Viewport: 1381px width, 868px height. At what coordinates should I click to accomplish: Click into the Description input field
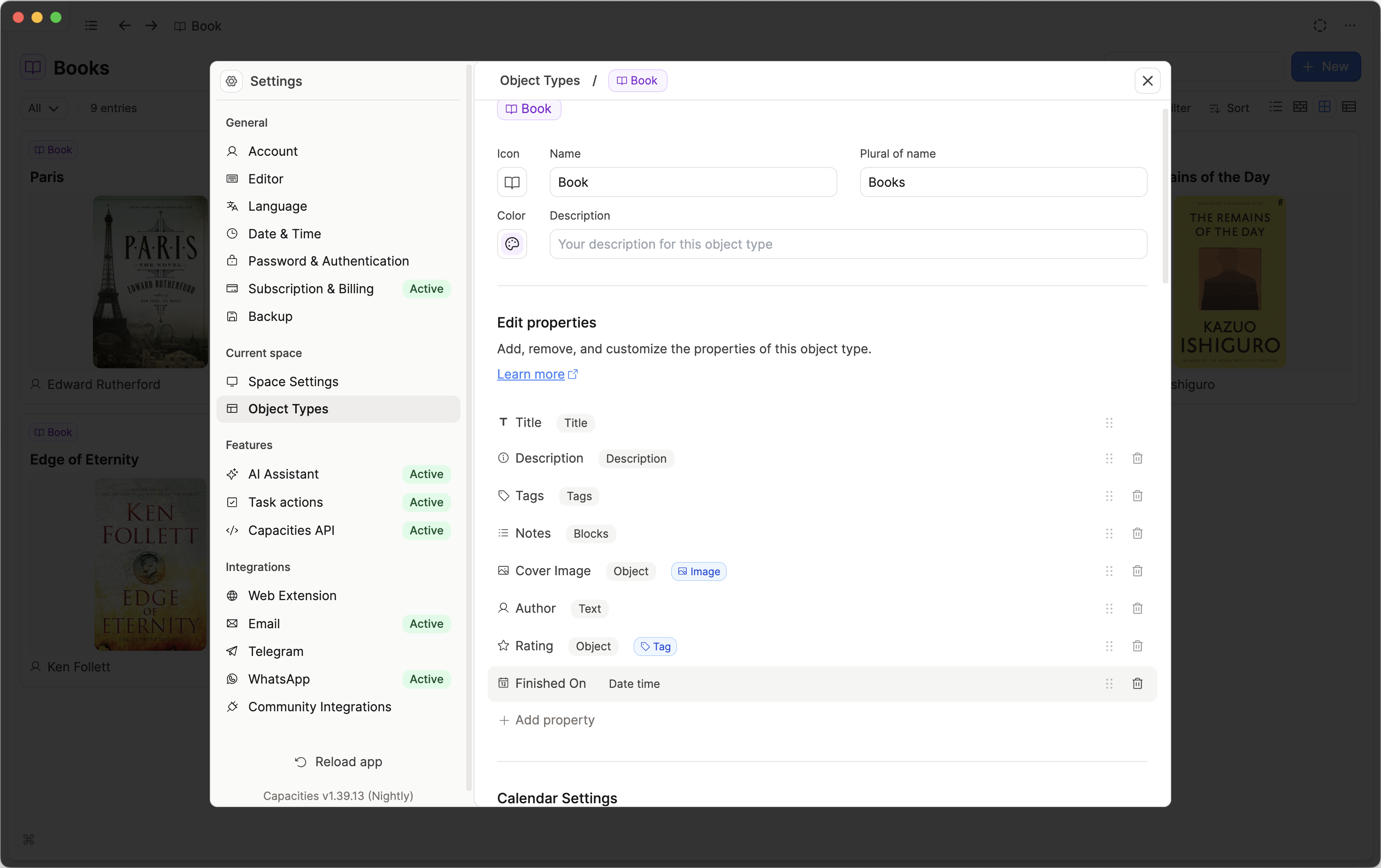(x=848, y=244)
